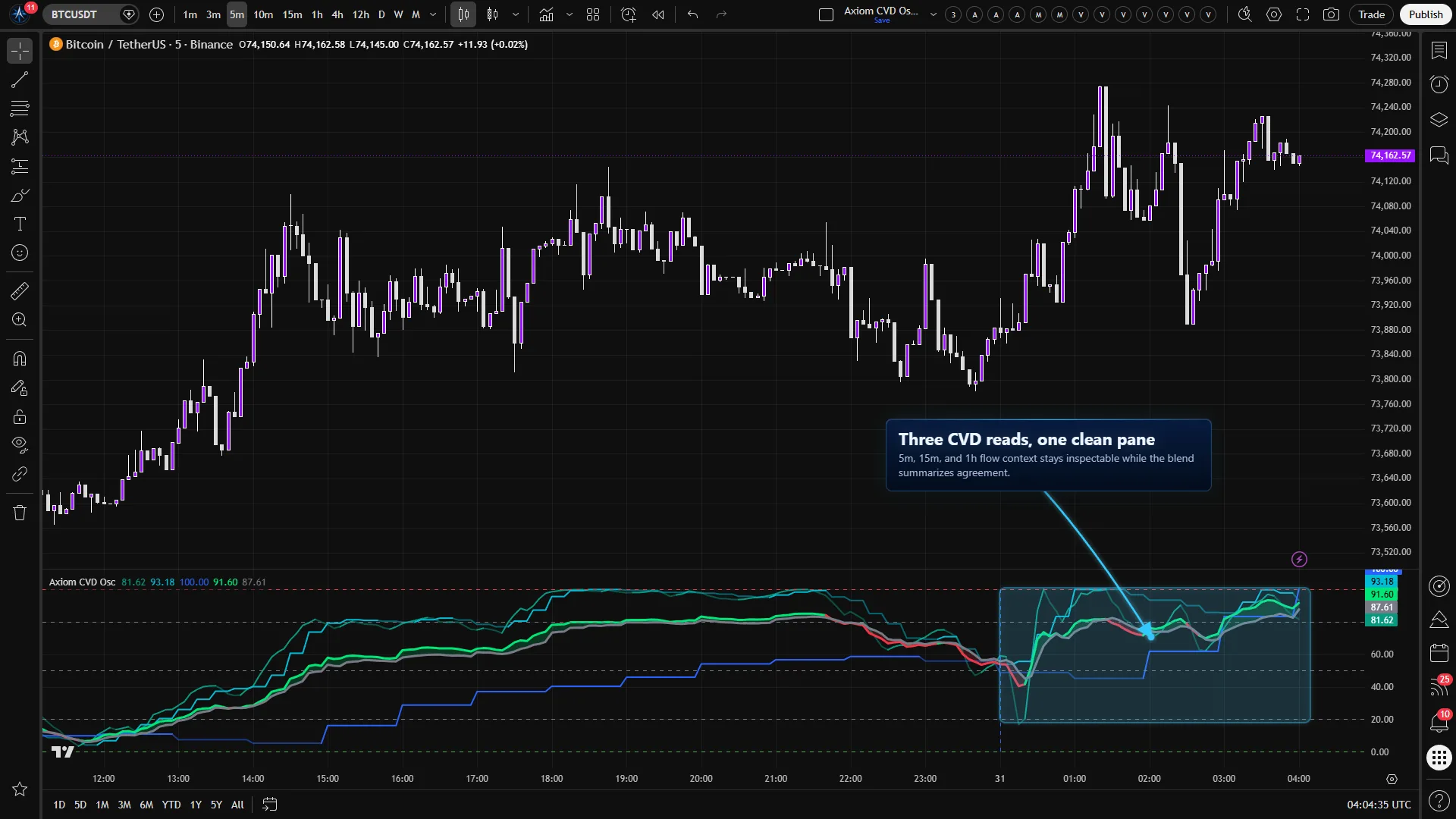Click the Trade button
The width and height of the screenshot is (1456, 819).
1371,14
